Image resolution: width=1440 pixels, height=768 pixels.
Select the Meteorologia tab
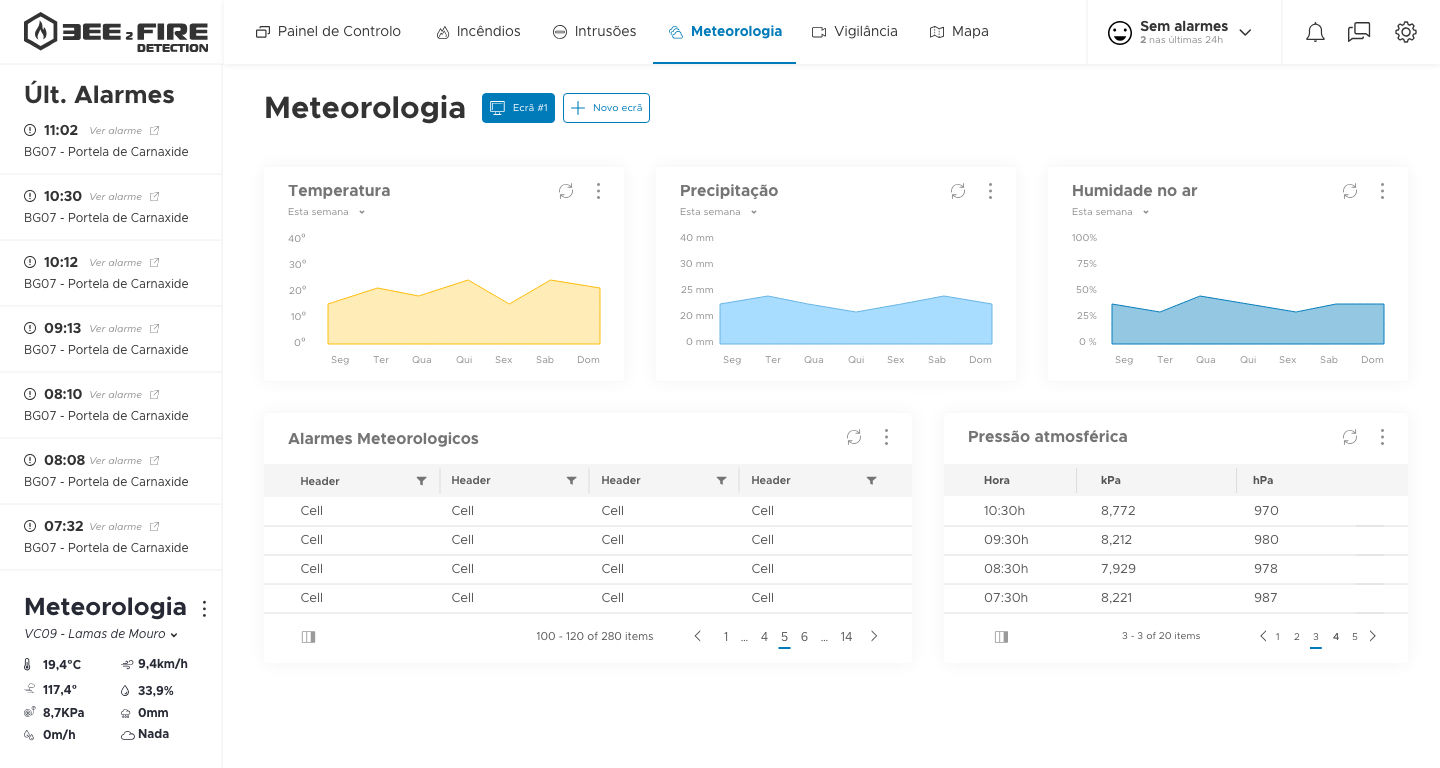pyautogui.click(x=725, y=32)
